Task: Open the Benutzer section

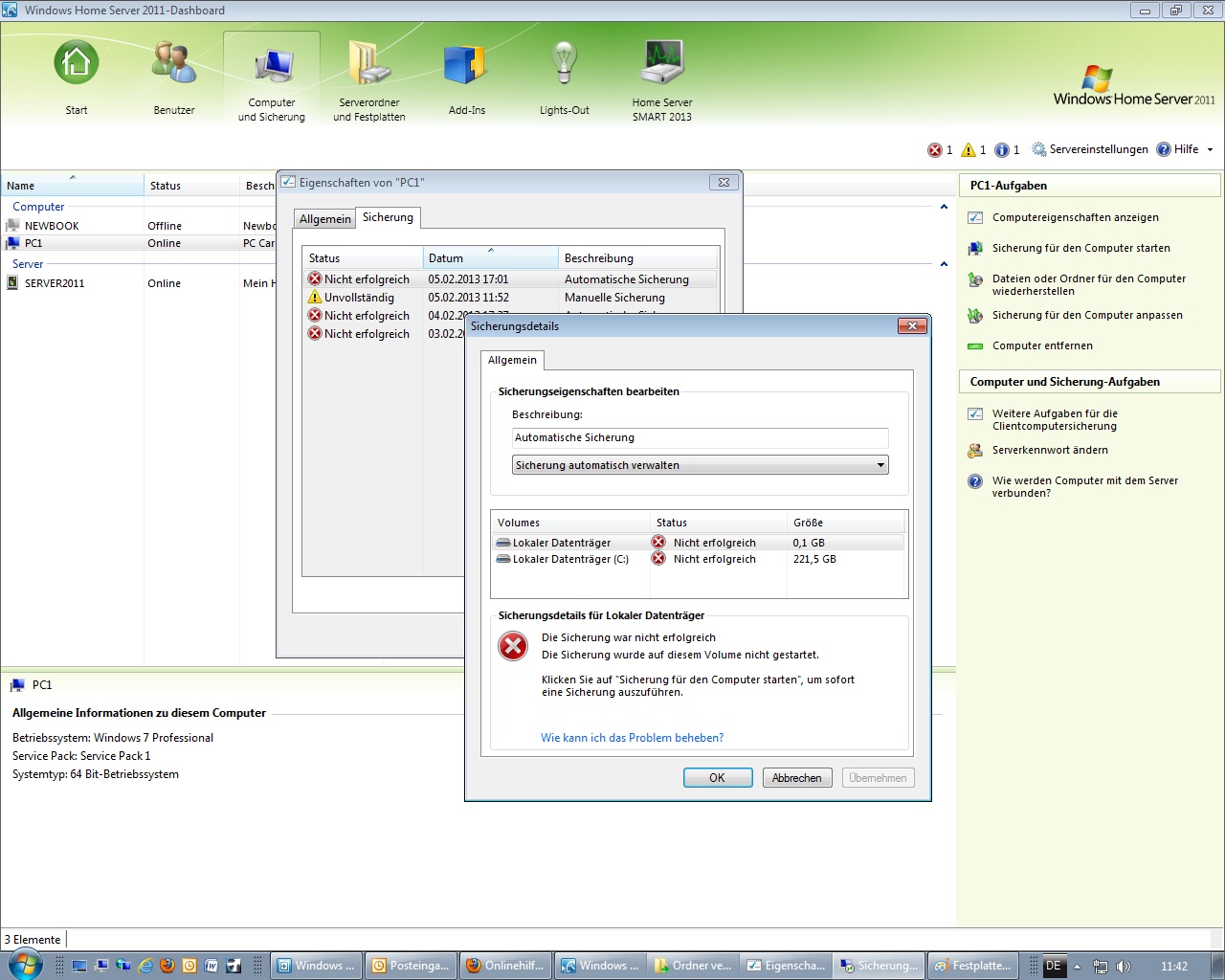Action: pos(174,78)
